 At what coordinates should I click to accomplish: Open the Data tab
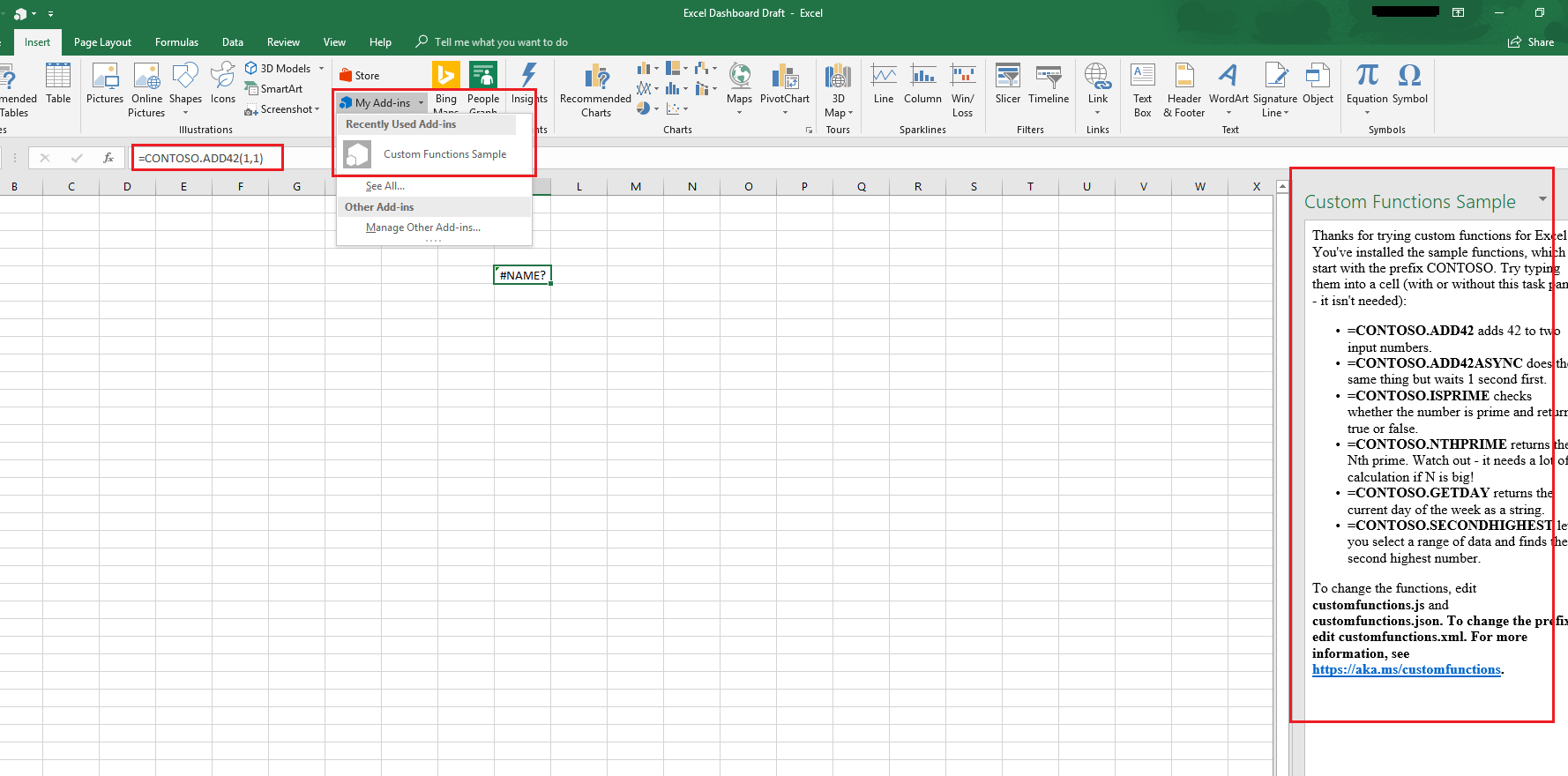233,42
